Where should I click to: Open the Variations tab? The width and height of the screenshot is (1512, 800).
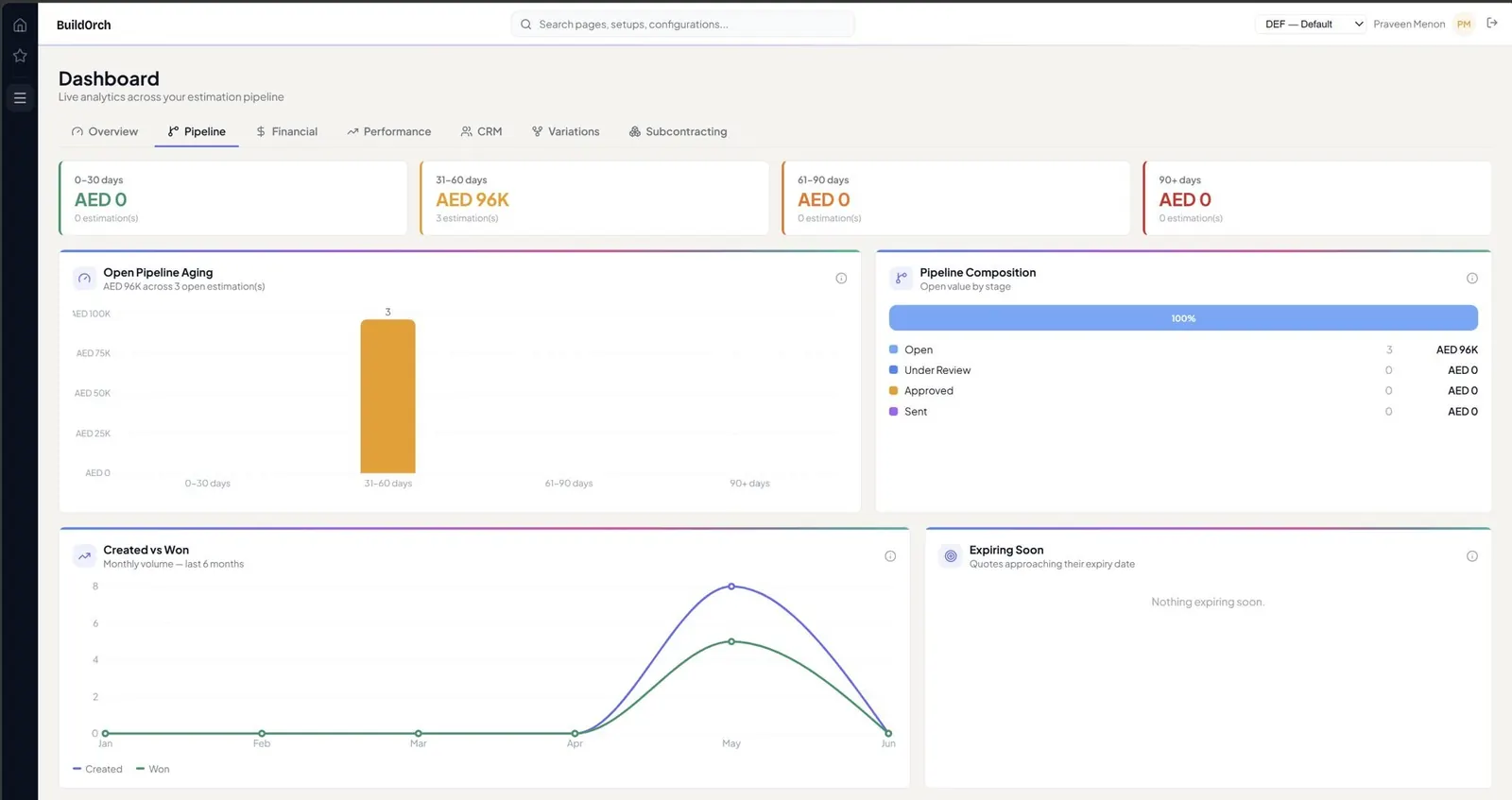[x=565, y=131]
